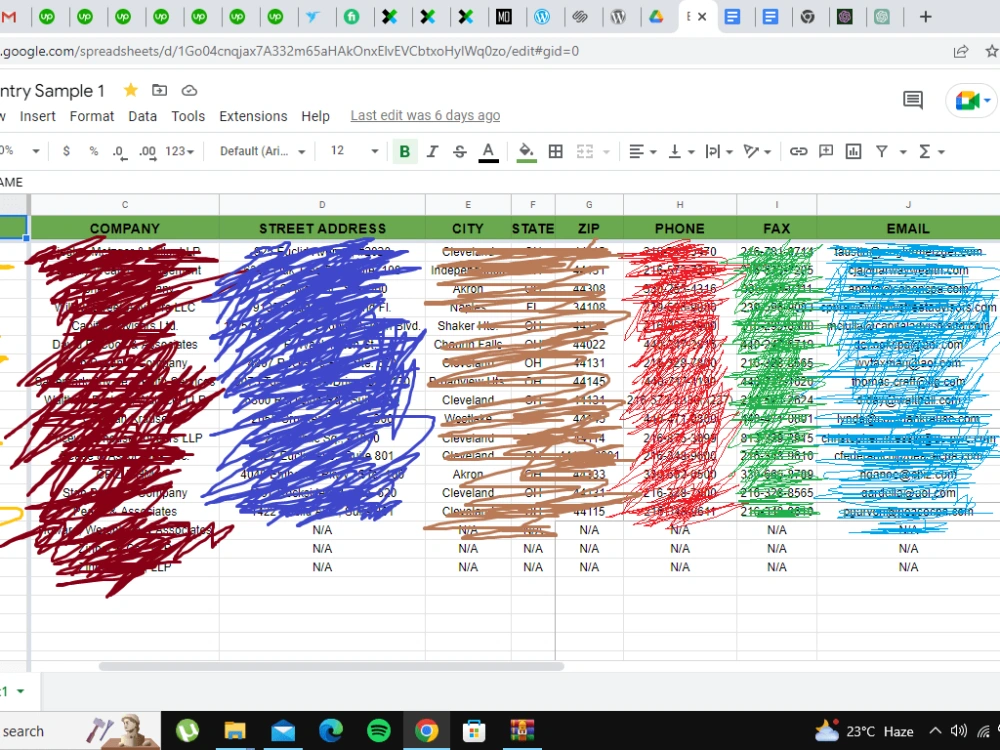1000x750 pixels.
Task: Open the sheet tab dropdown arrow
Action: click(20, 691)
